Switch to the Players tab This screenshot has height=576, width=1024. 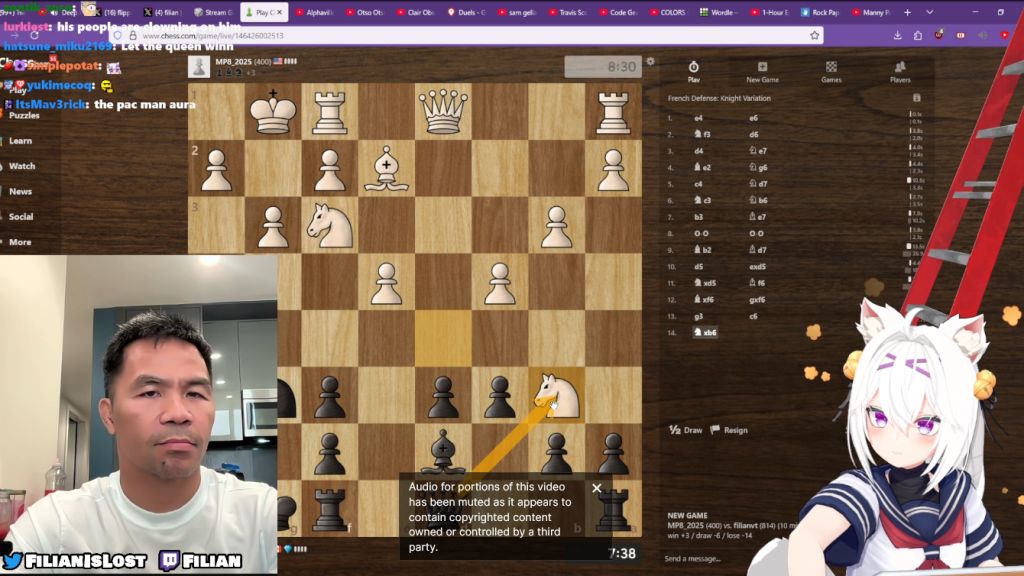900,72
